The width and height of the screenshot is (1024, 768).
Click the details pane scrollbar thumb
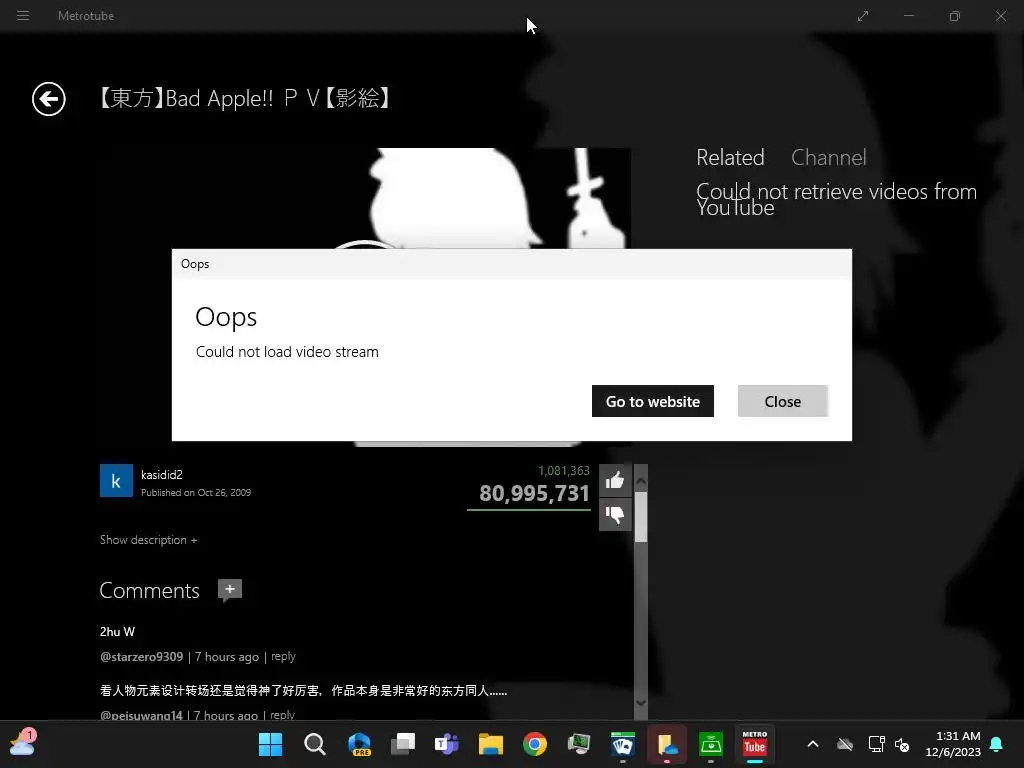click(x=641, y=517)
